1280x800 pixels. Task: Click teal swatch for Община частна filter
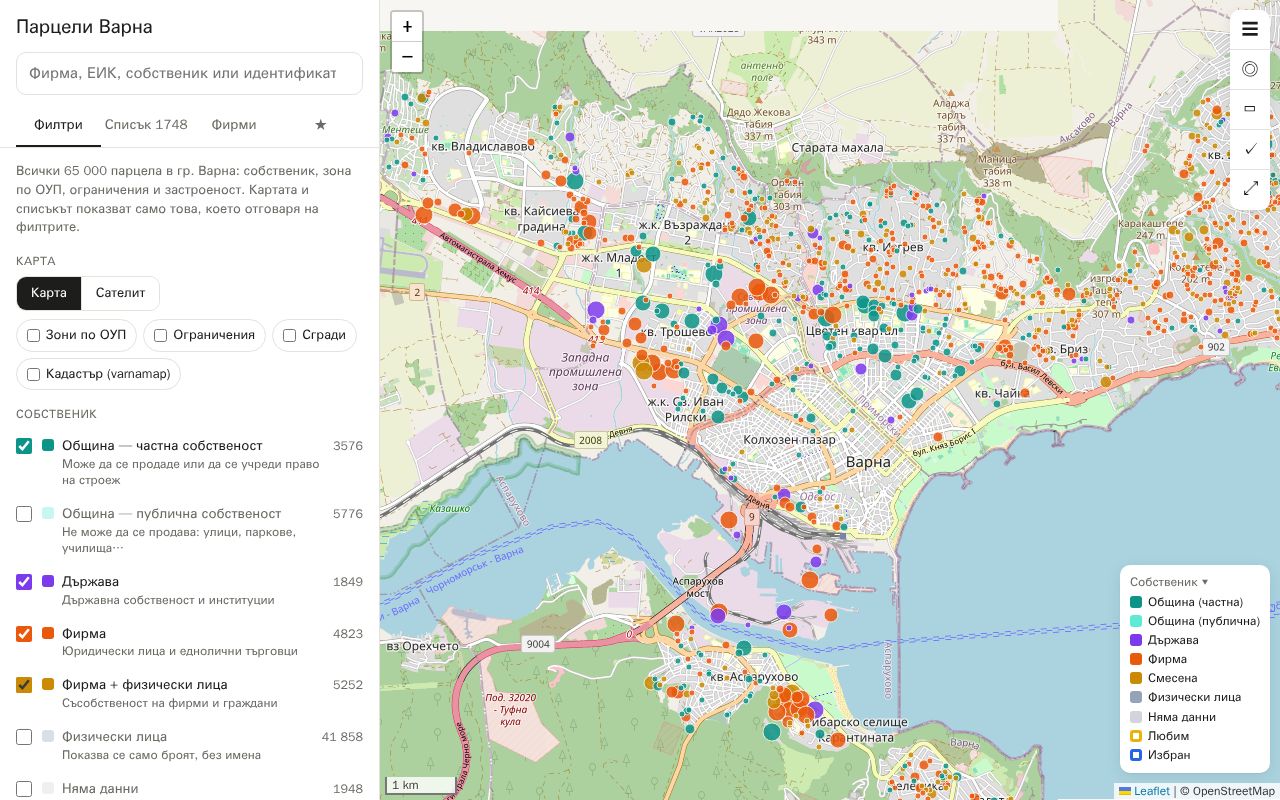pos(48,446)
